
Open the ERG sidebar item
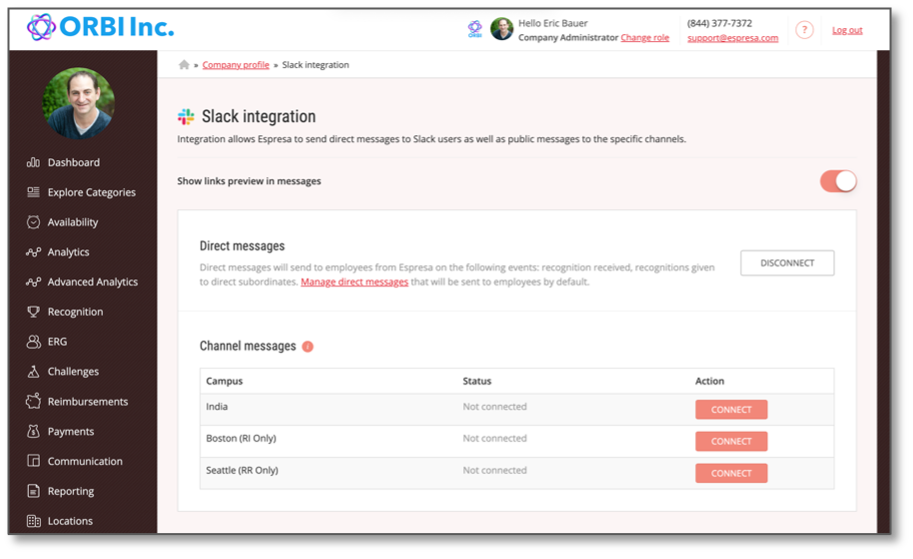(57, 342)
